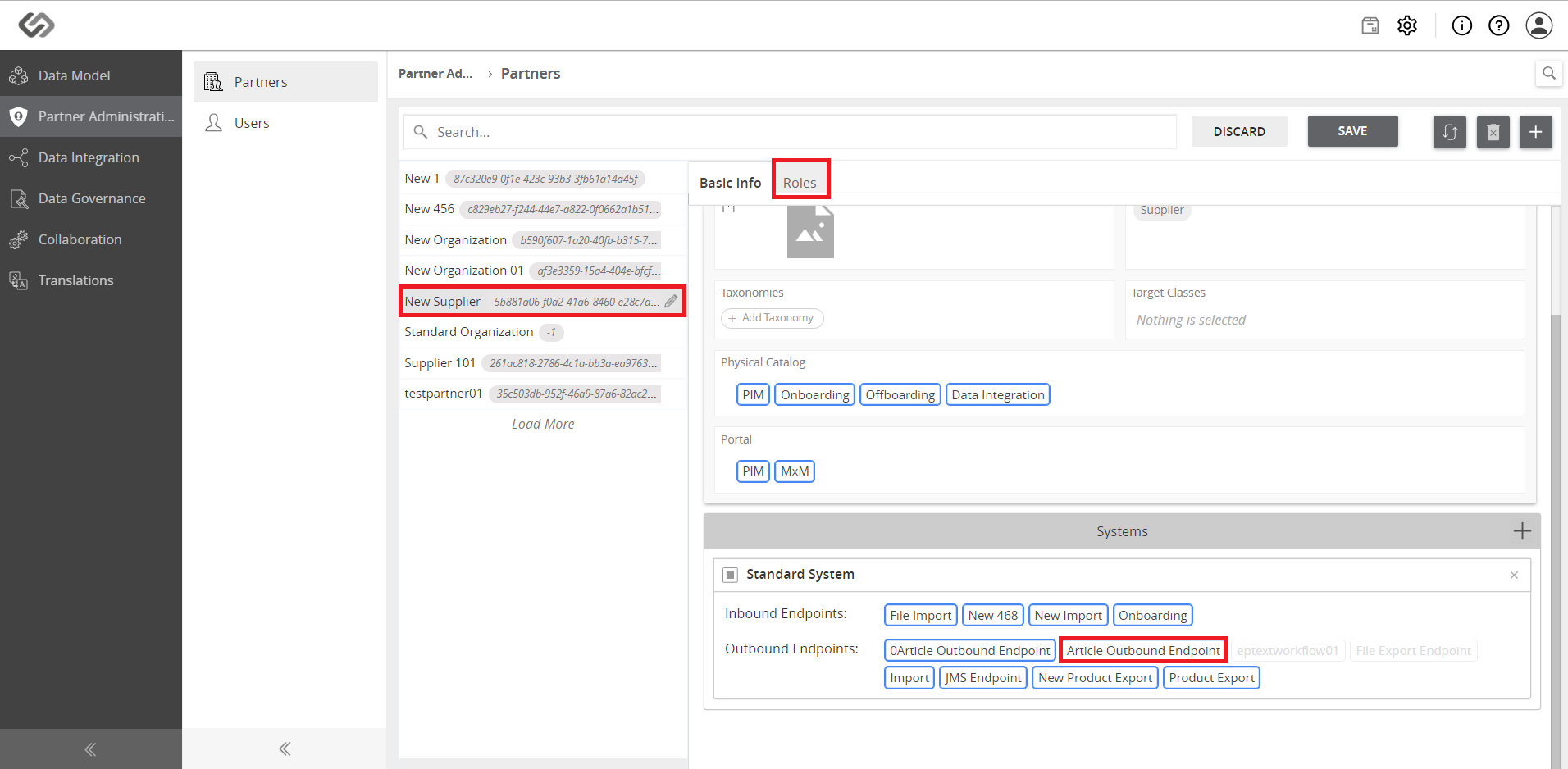Add a system with Systems plus icon
Image resolution: width=1568 pixels, height=769 pixels.
coord(1522,531)
